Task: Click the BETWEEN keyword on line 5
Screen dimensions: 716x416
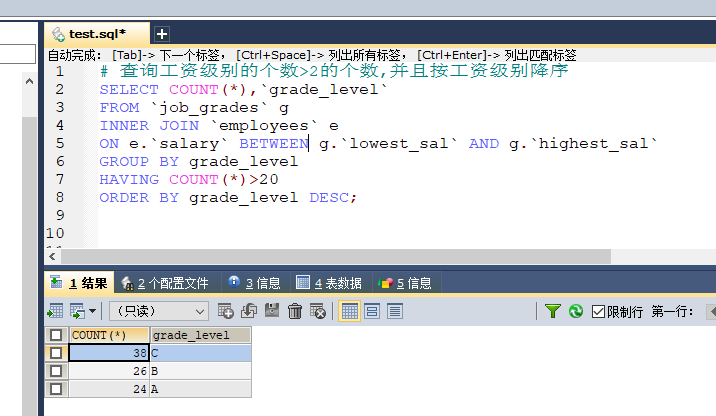Action: pos(274,144)
